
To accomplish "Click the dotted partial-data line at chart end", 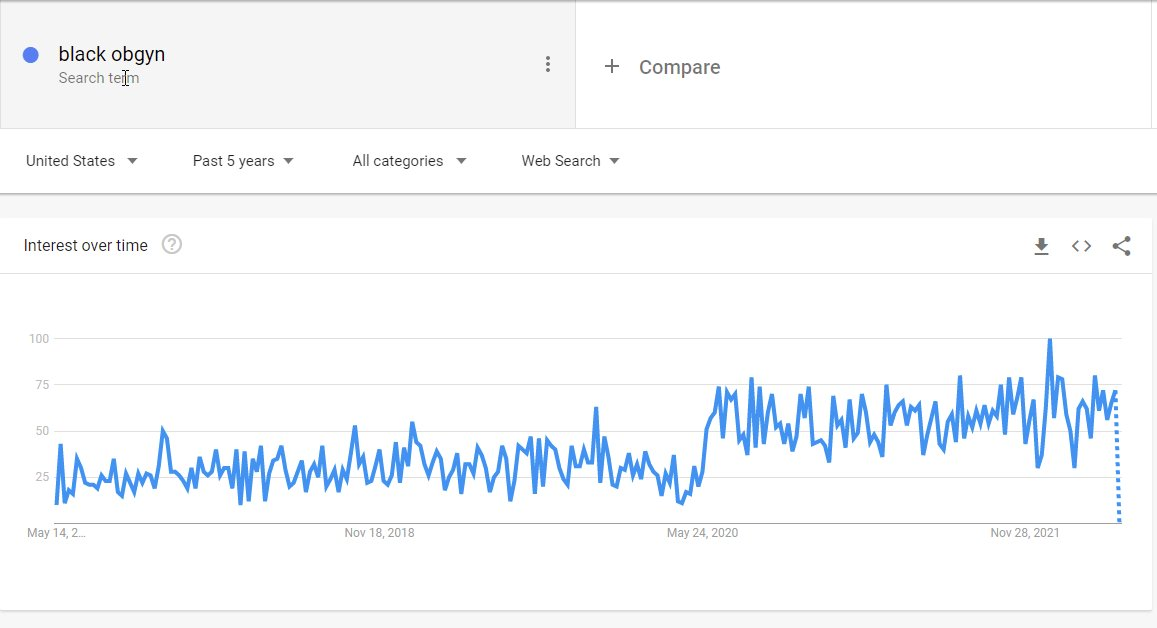I will coord(1118,458).
